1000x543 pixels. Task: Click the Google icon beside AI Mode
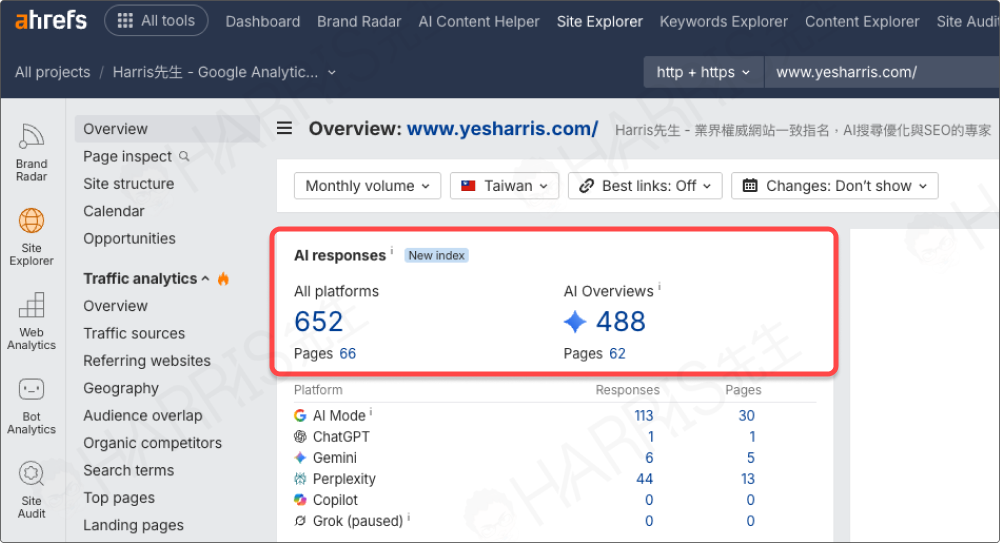(x=300, y=416)
